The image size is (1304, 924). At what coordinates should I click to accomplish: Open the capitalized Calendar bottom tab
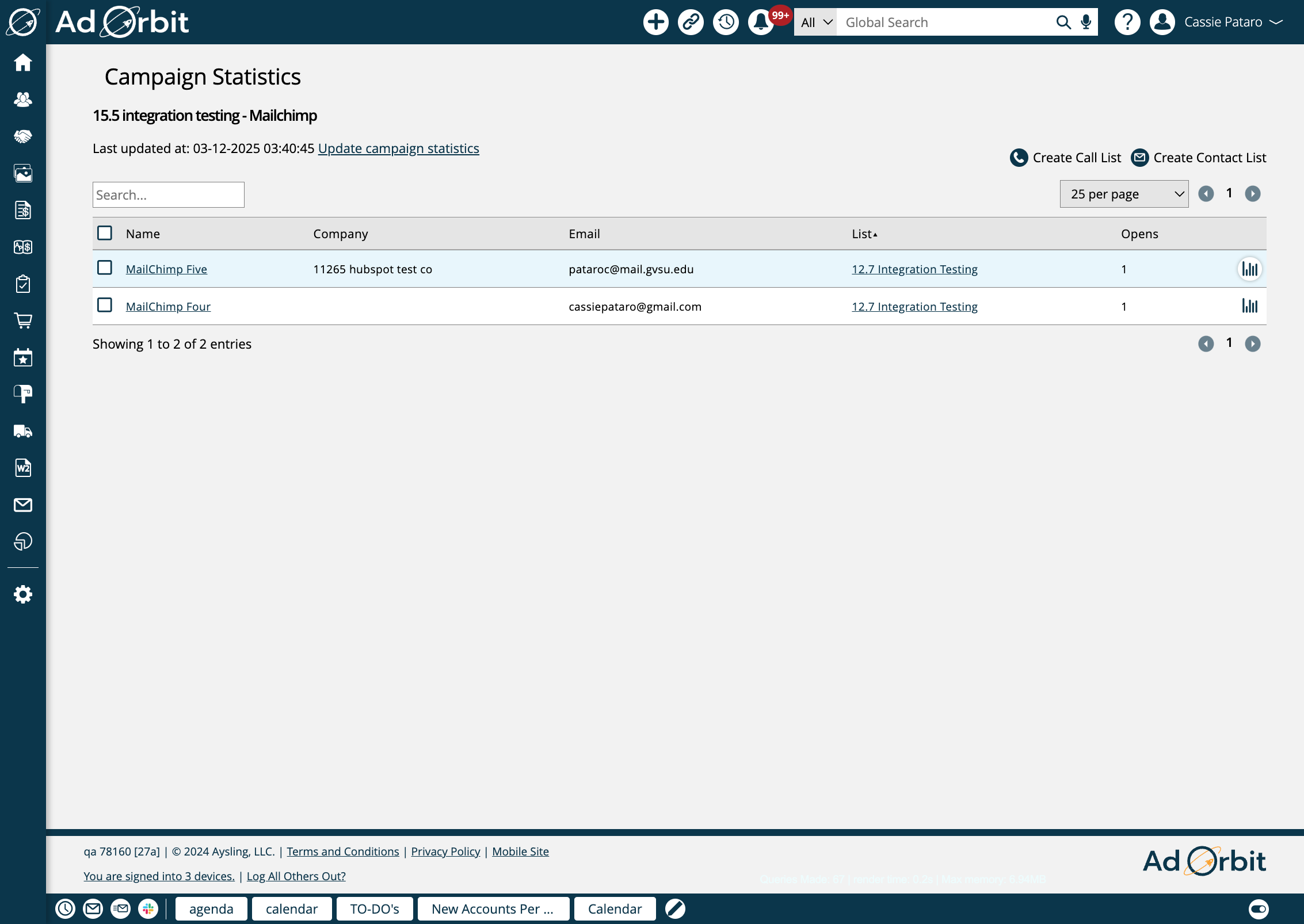(x=615, y=909)
